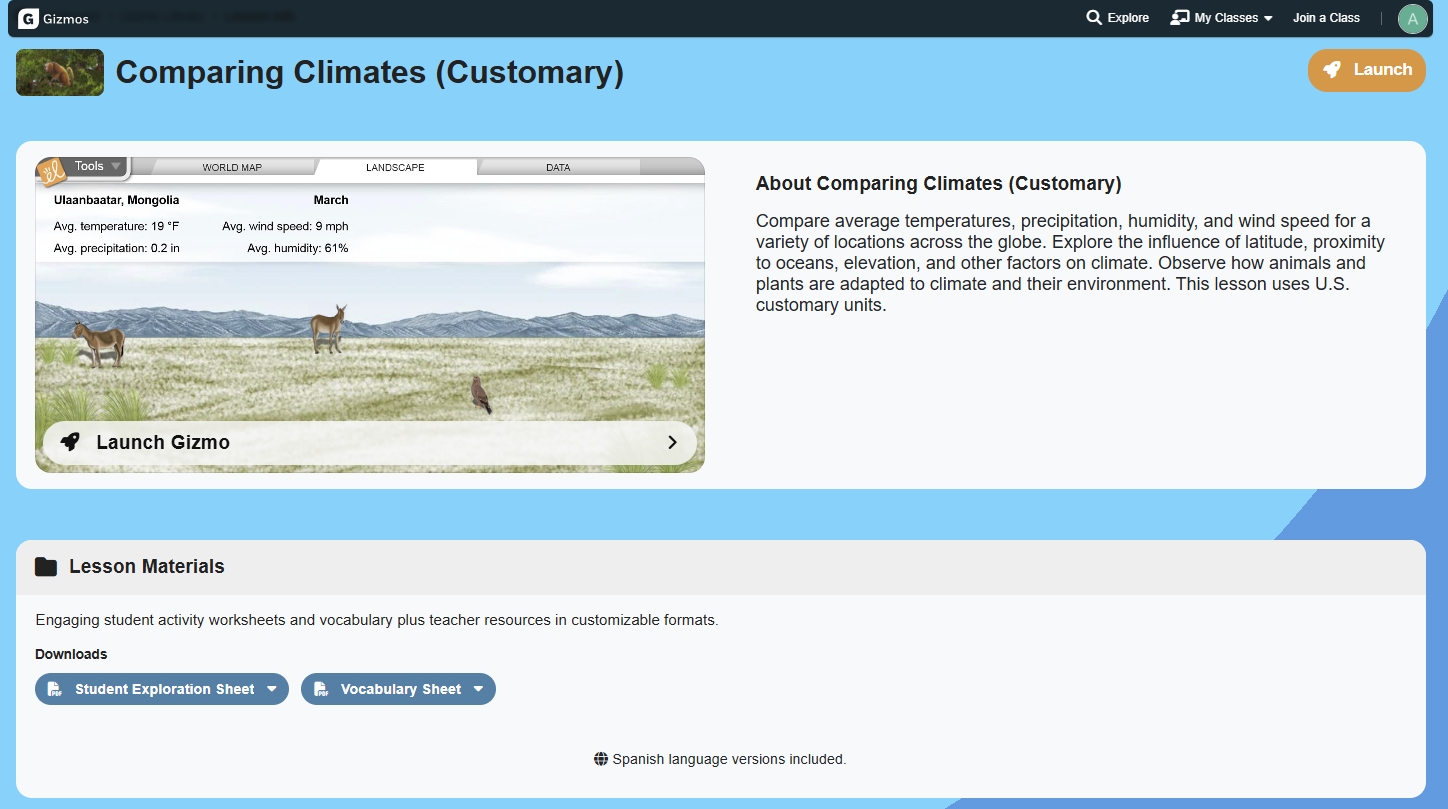Click the rocket icon in the orange Launch button
Screen dimensions: 1448x809
(x=1332, y=70)
